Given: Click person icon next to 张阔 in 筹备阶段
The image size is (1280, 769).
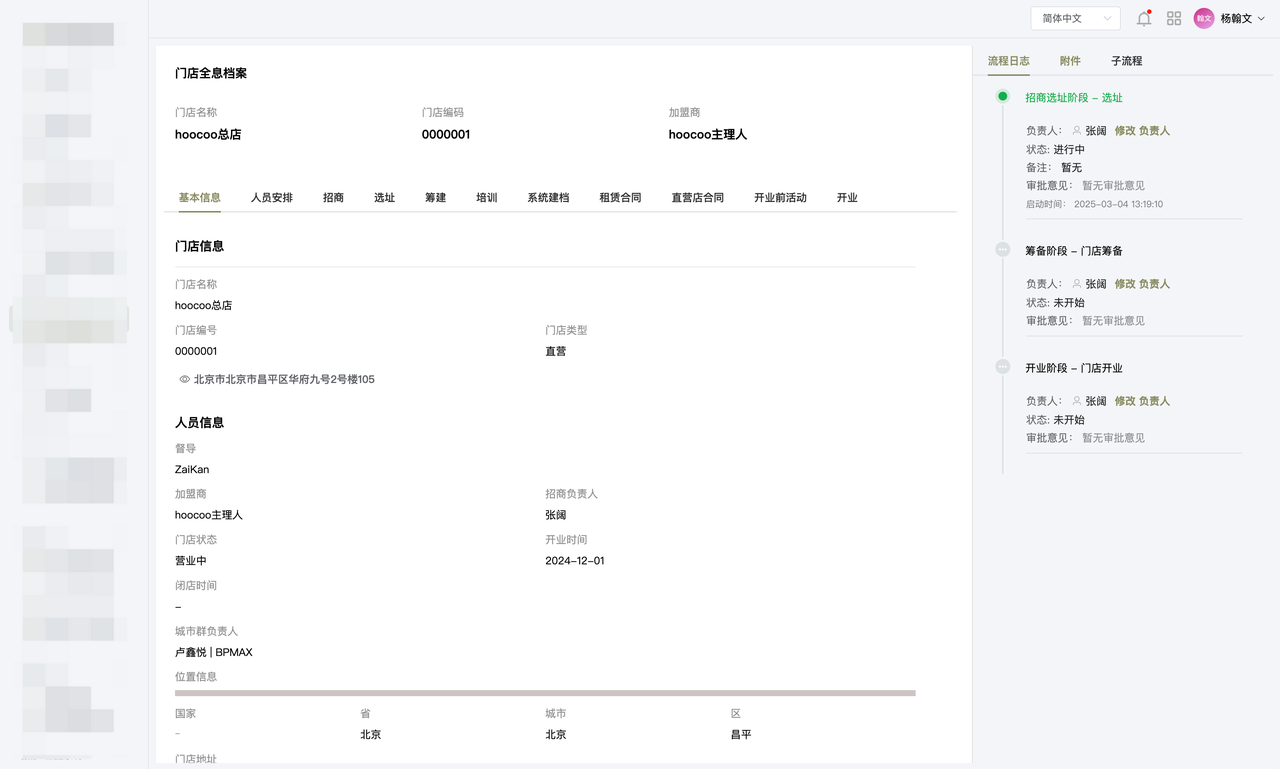Looking at the screenshot, I should point(1077,284).
